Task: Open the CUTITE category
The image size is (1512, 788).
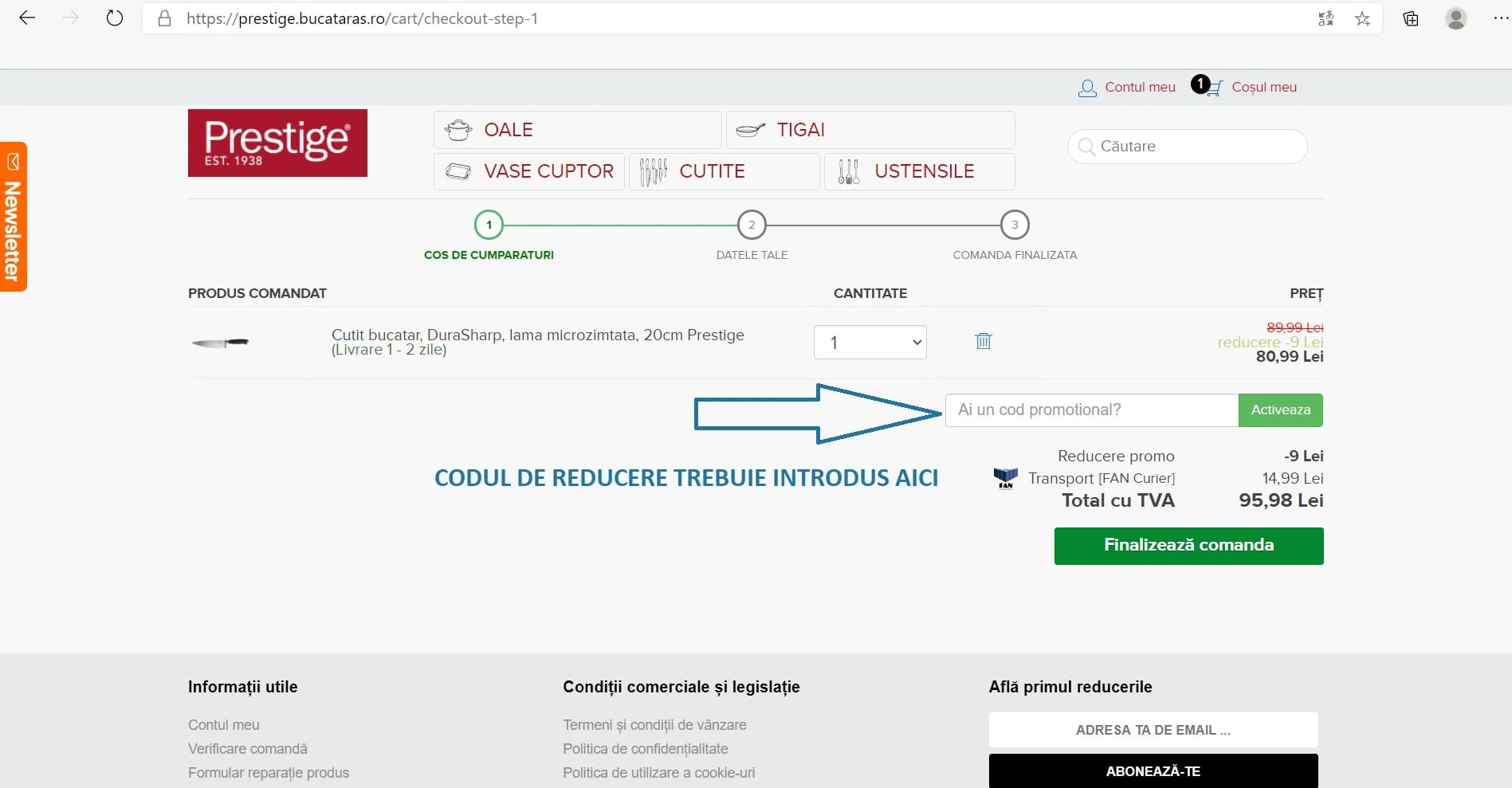Action: [x=724, y=171]
